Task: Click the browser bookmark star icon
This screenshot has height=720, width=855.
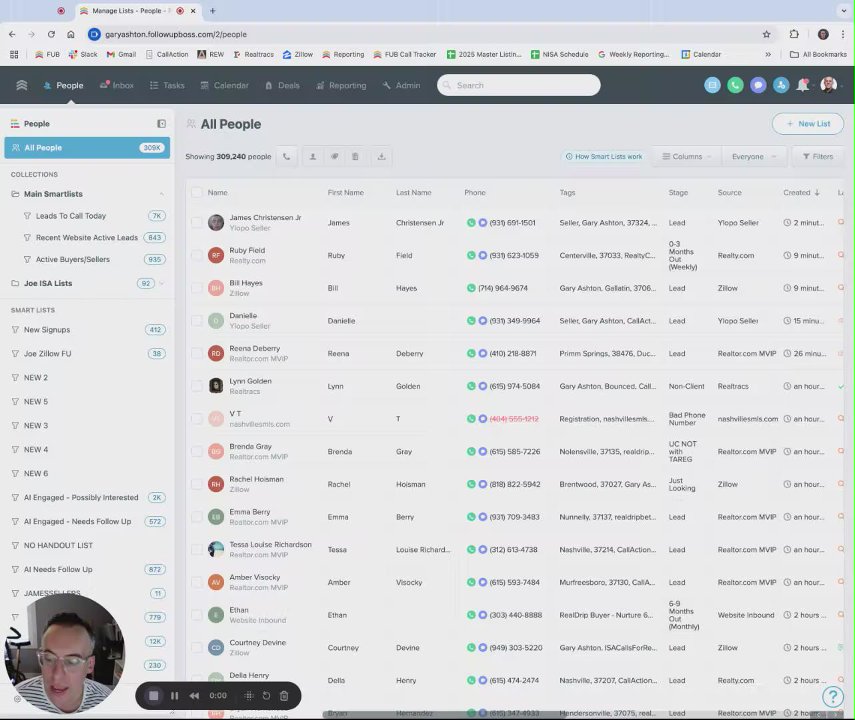Action: (766, 34)
